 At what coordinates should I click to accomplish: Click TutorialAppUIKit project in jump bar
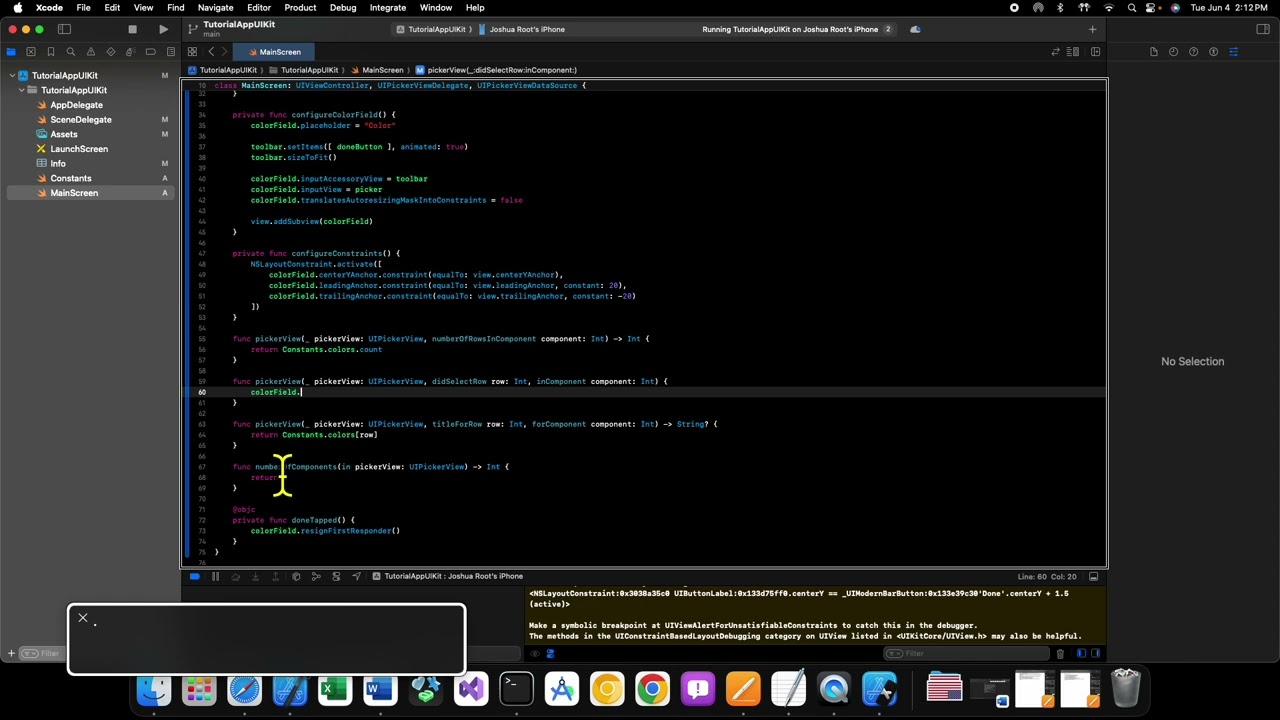(222, 70)
